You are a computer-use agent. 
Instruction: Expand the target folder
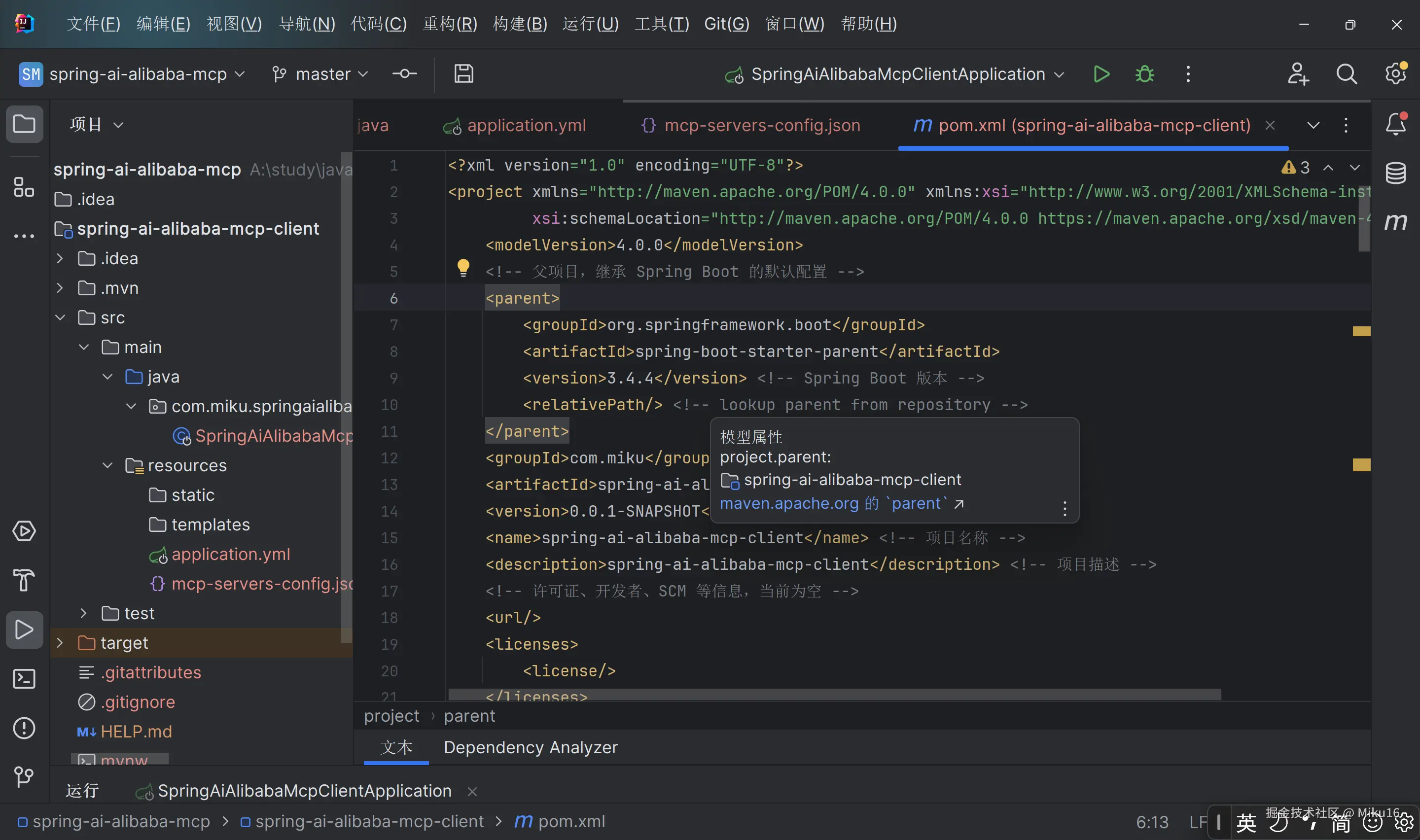pyautogui.click(x=60, y=643)
